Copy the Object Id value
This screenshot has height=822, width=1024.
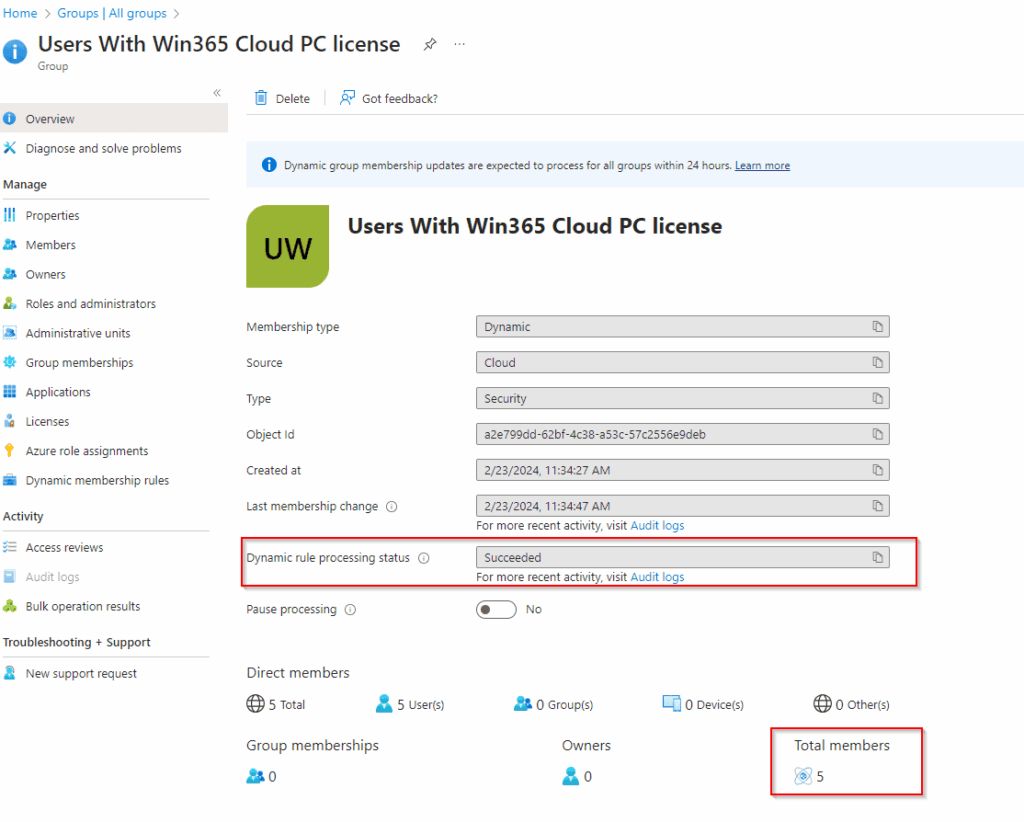point(877,435)
